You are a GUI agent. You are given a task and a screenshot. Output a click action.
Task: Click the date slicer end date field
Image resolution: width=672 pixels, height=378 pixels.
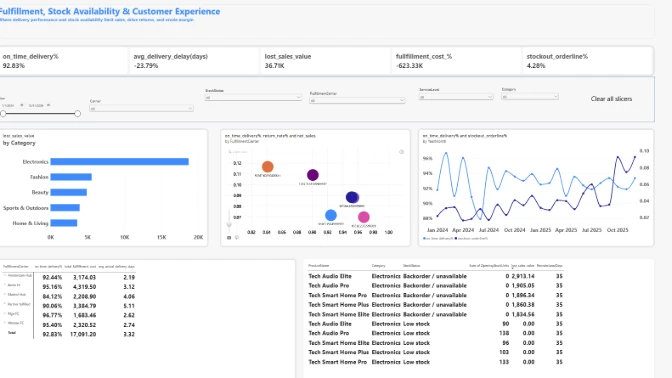click(x=36, y=105)
